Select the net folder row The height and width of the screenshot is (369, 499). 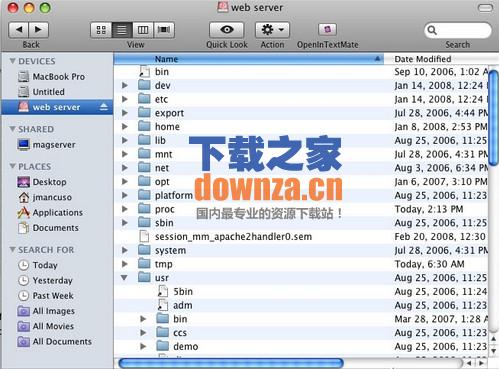coord(301,168)
